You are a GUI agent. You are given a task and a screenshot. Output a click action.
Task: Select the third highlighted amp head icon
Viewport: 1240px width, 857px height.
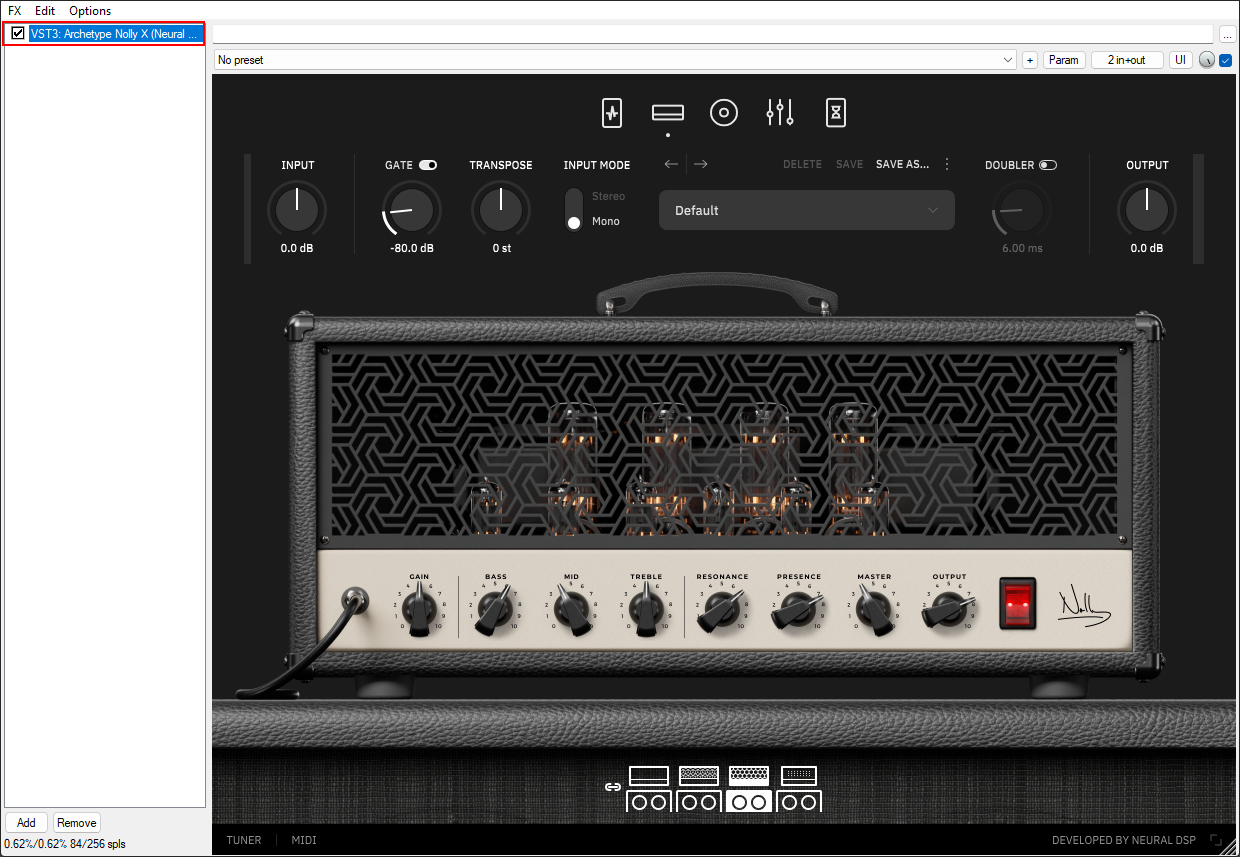coord(749,776)
